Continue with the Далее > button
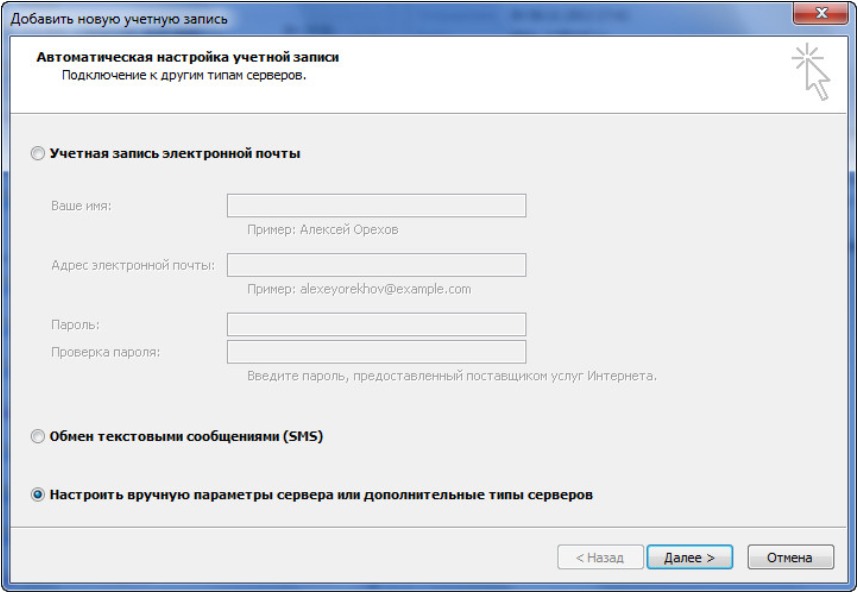The image size is (858, 594). click(x=689, y=557)
